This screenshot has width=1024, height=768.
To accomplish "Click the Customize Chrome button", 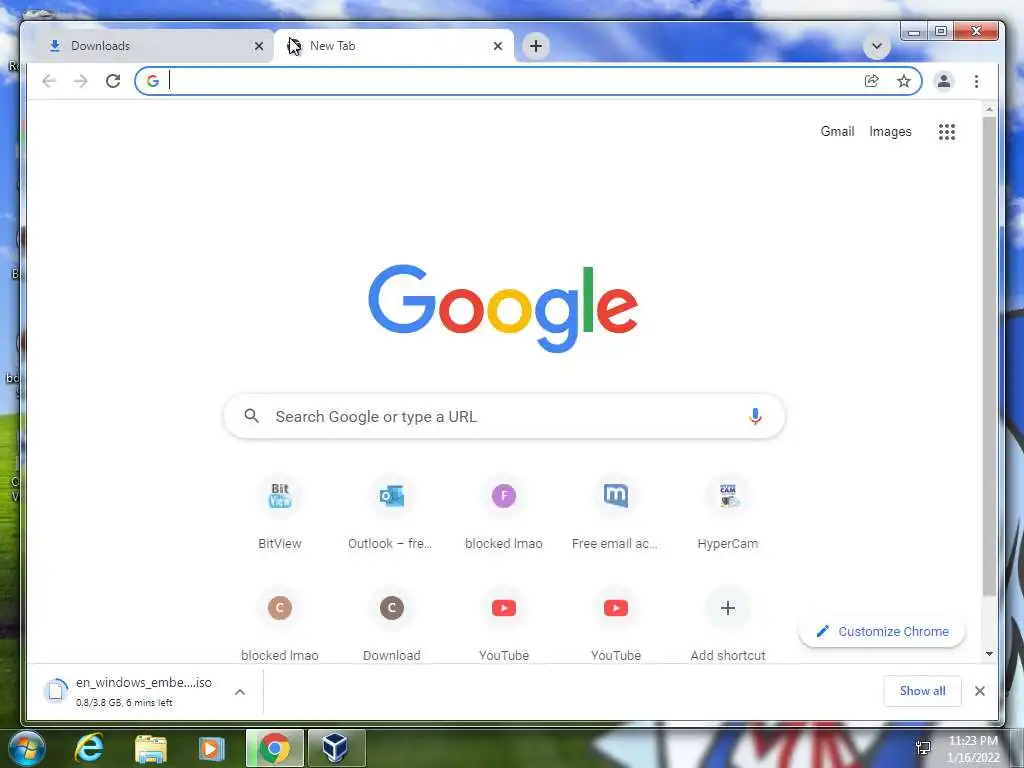I will [x=882, y=632].
